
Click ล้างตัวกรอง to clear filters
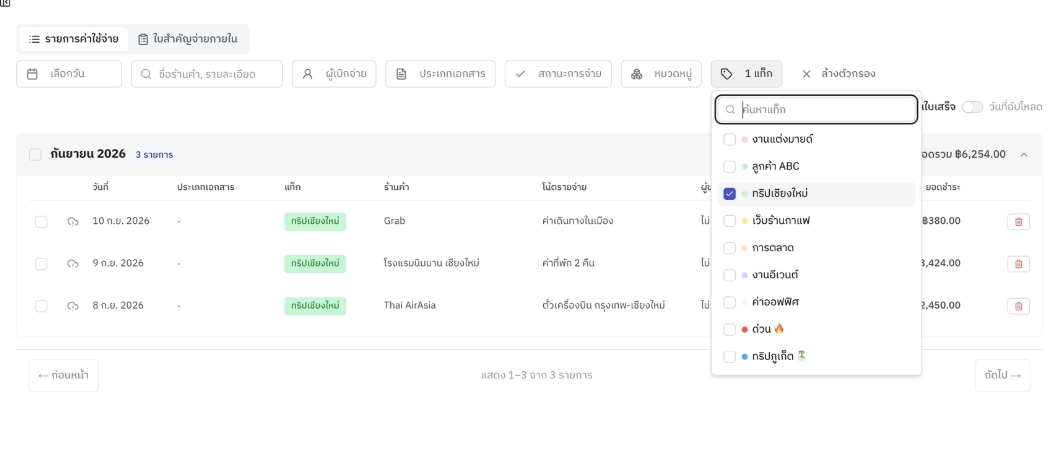tap(839, 74)
